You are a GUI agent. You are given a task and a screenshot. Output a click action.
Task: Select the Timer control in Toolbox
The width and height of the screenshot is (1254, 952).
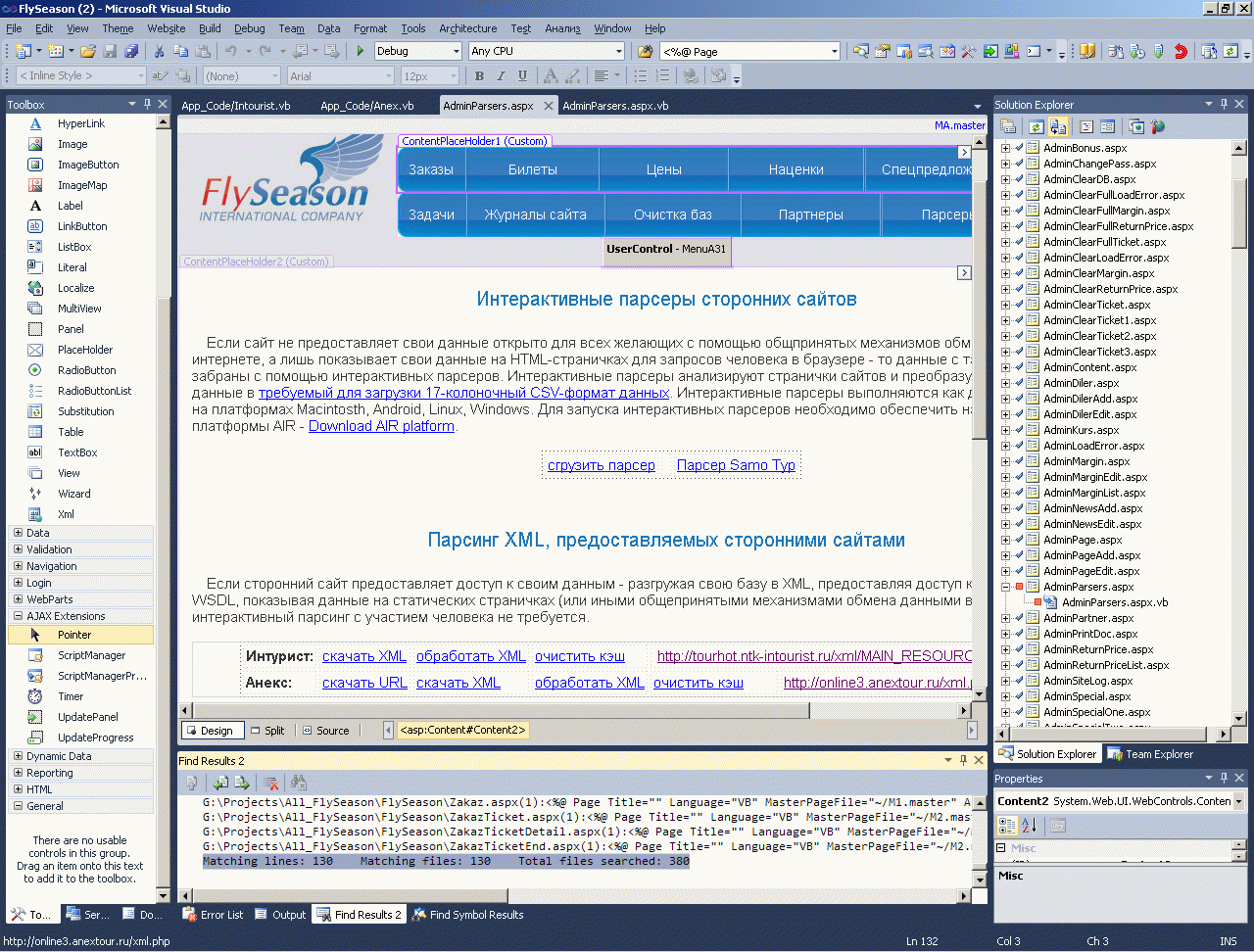coord(71,696)
